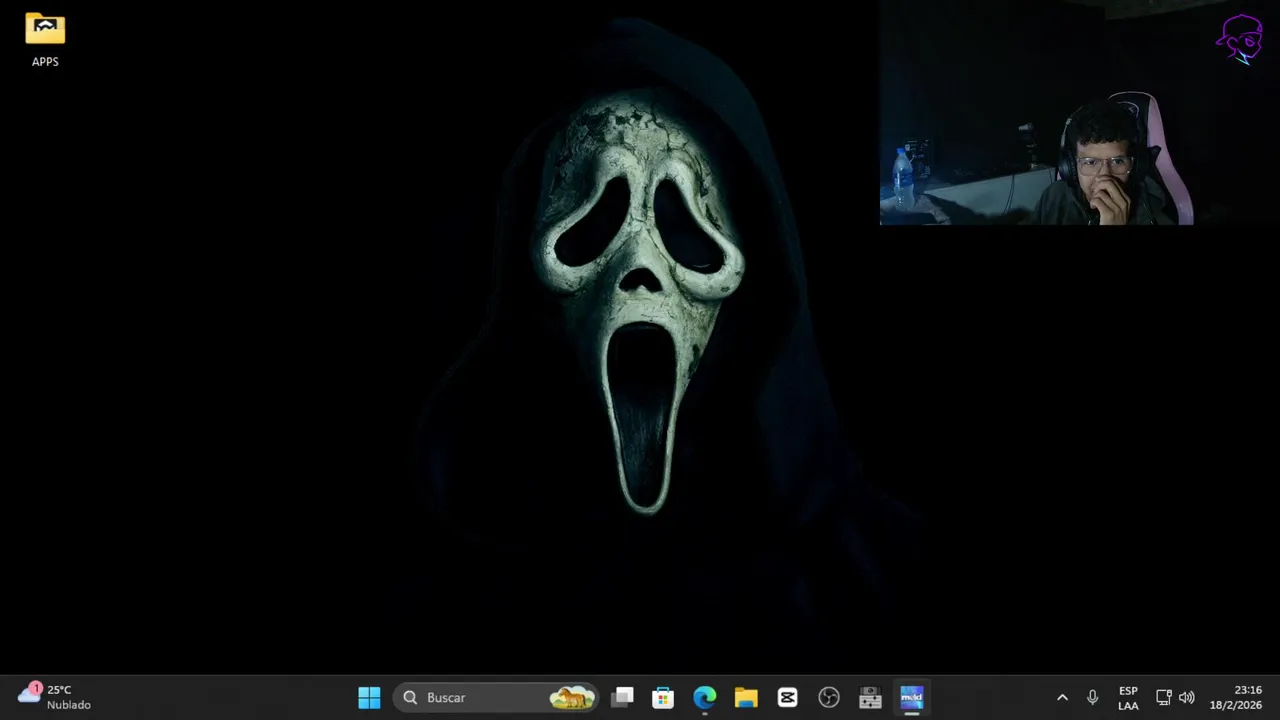Open Task View in the taskbar
Screen dimensions: 1280x720
(x=622, y=697)
